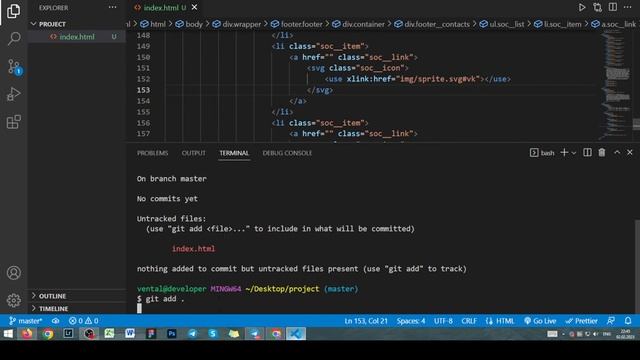Click the editor minimap
The width and height of the screenshot is (640, 360).
pyautogui.click(x=616, y=86)
